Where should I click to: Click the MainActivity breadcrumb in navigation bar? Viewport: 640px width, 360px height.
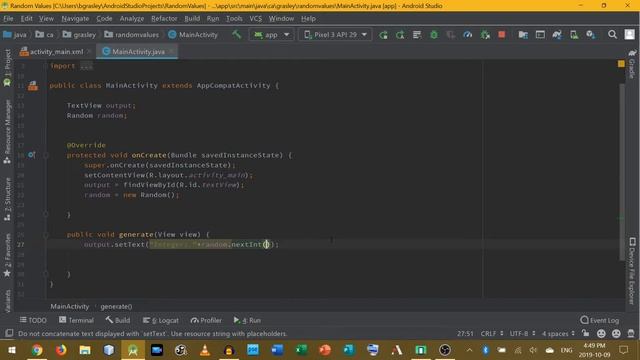pos(193,35)
